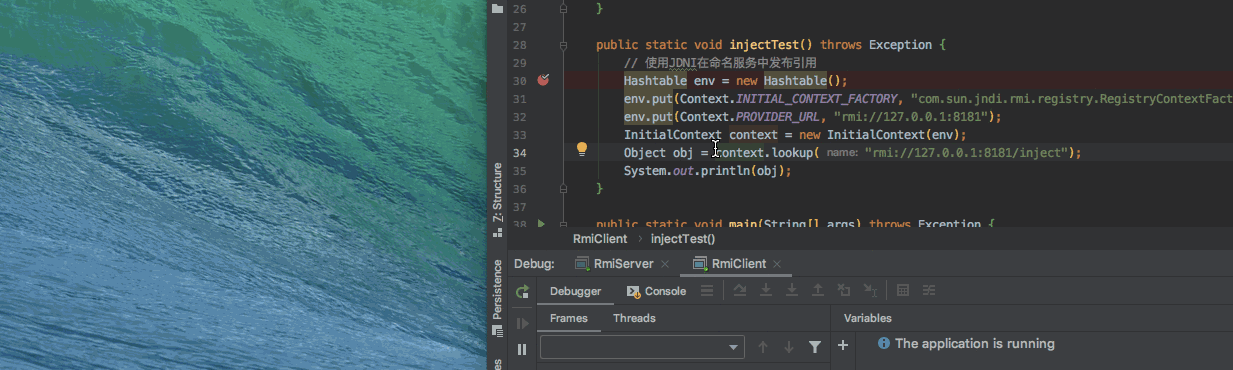Click the RmiClient breadcrumb
Viewport: 1233px width, 370px height.
599,239
